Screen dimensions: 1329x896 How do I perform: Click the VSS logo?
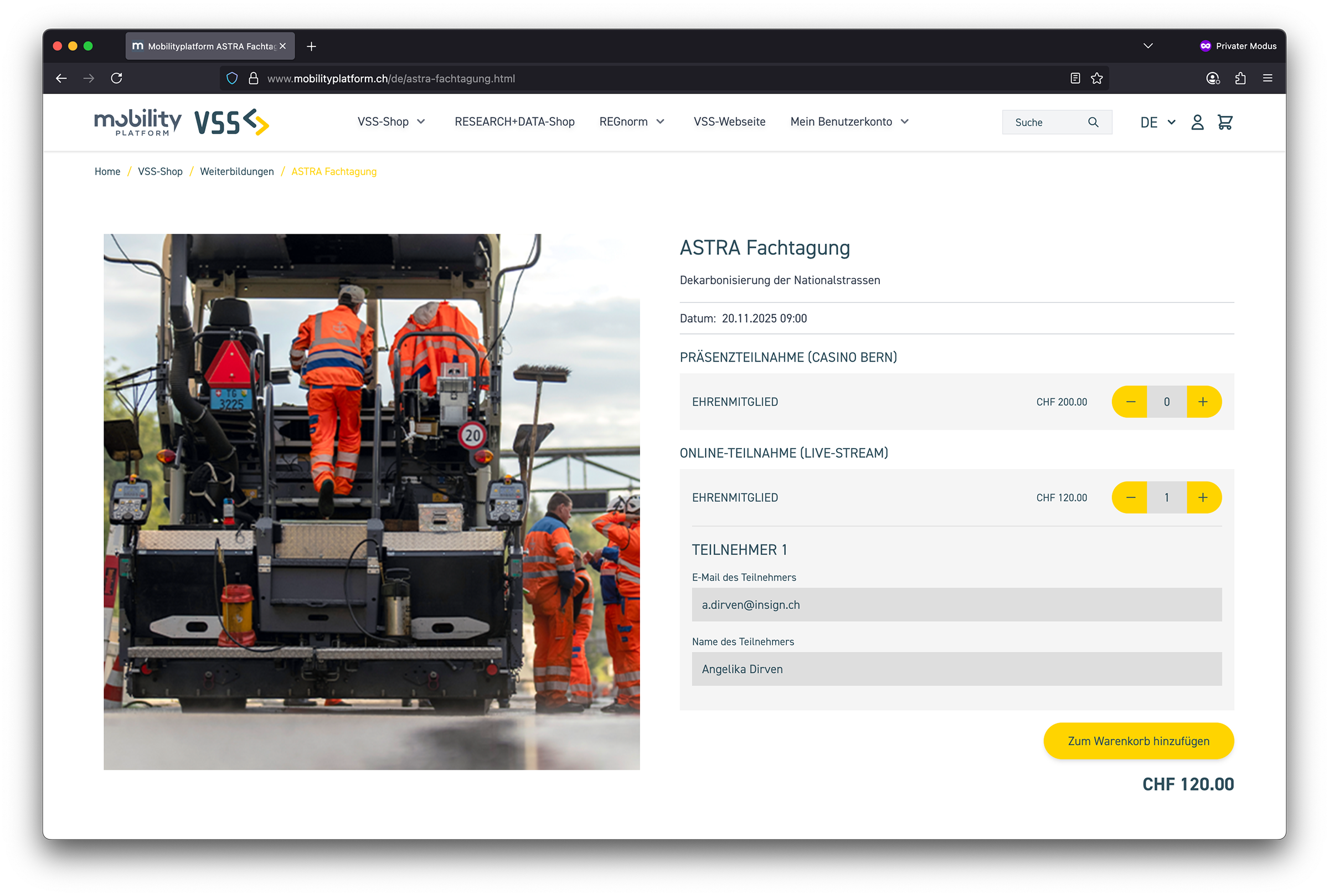231,122
